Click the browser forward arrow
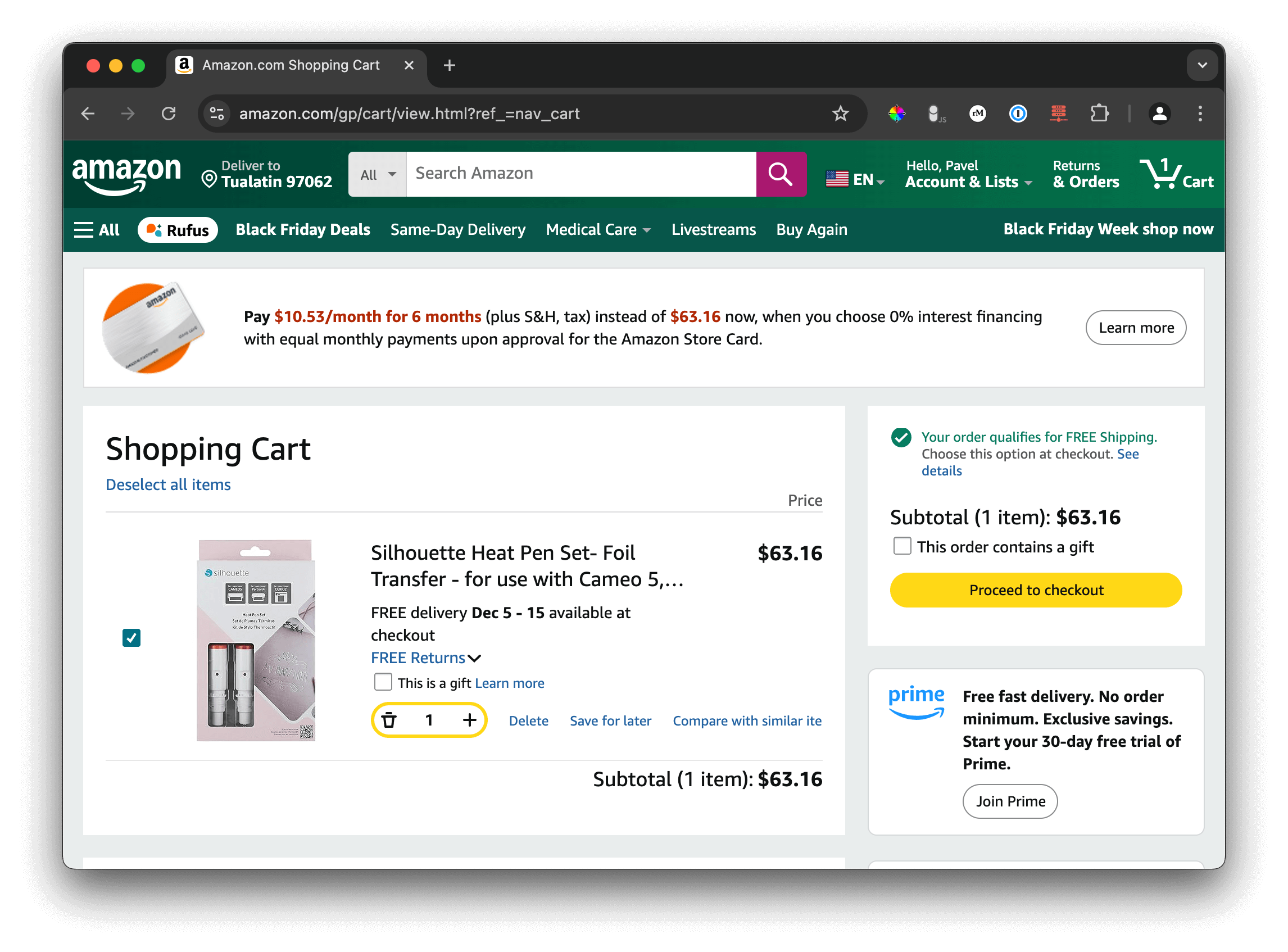The width and height of the screenshot is (1288, 952). pyautogui.click(x=128, y=114)
